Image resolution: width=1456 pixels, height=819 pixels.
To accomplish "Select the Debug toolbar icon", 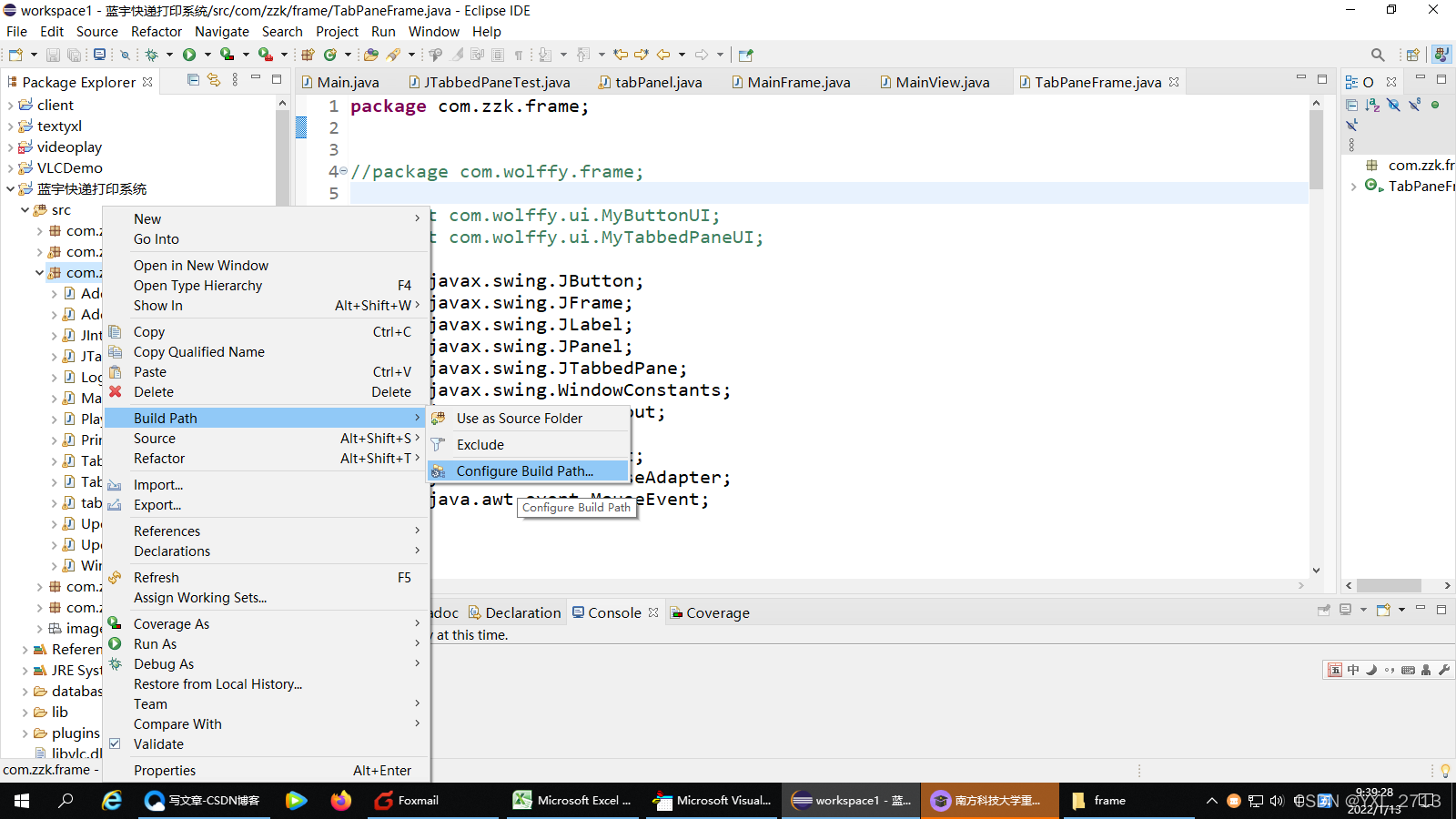I will click(x=150, y=55).
